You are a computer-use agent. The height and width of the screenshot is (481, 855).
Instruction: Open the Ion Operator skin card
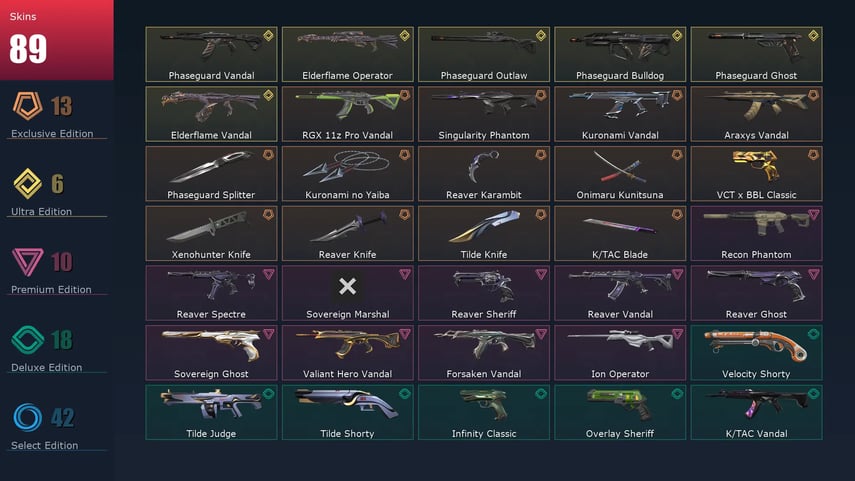click(x=620, y=353)
